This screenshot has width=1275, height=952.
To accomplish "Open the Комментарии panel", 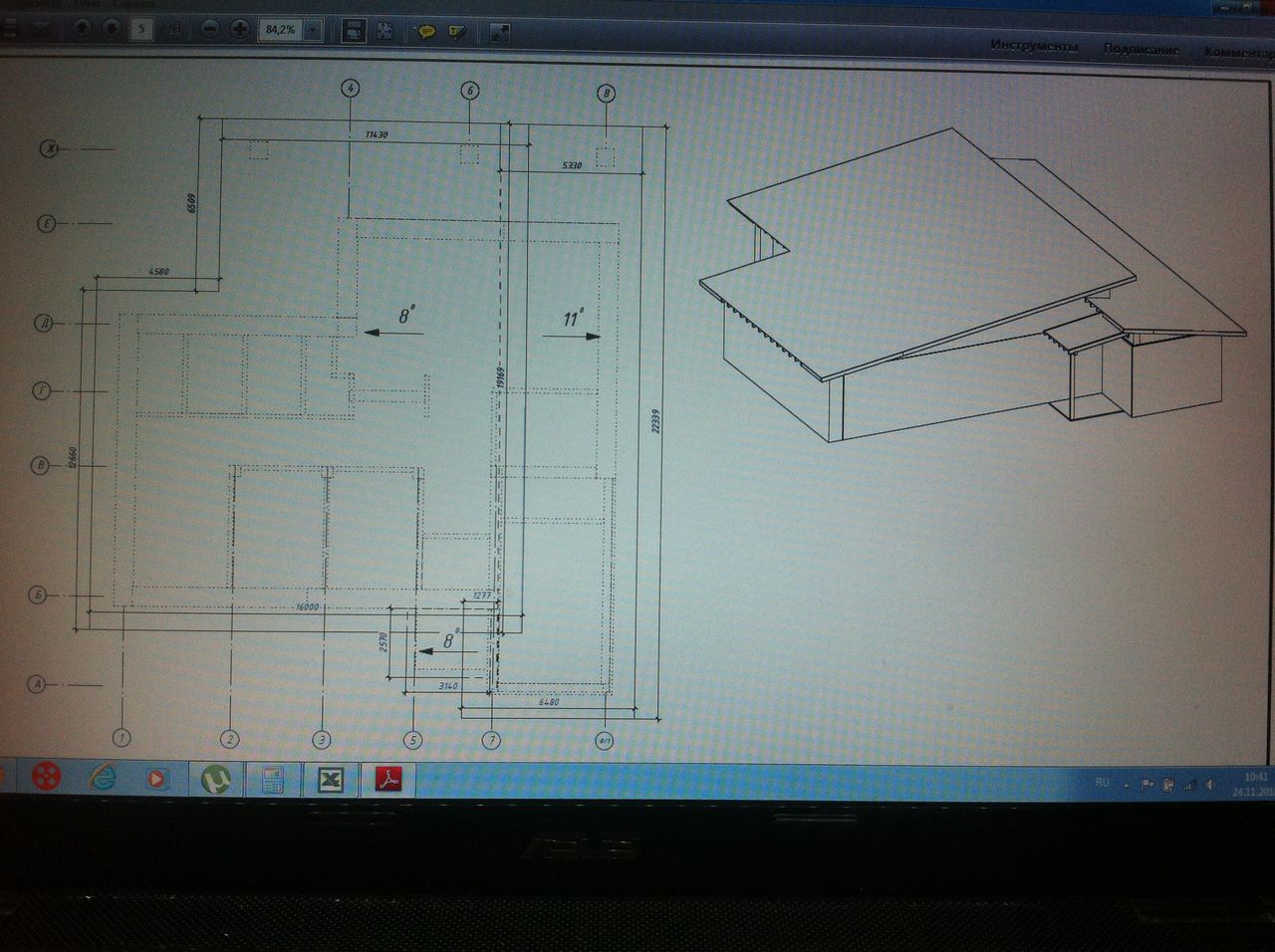I will click(x=1237, y=52).
